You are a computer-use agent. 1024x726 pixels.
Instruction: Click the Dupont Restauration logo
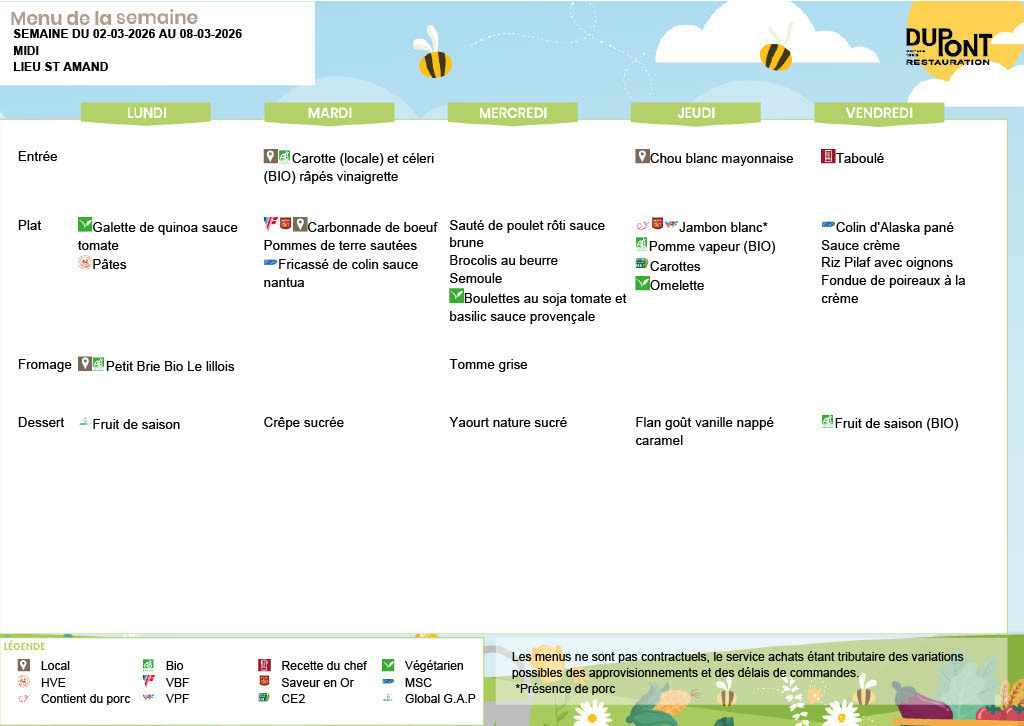(x=947, y=47)
